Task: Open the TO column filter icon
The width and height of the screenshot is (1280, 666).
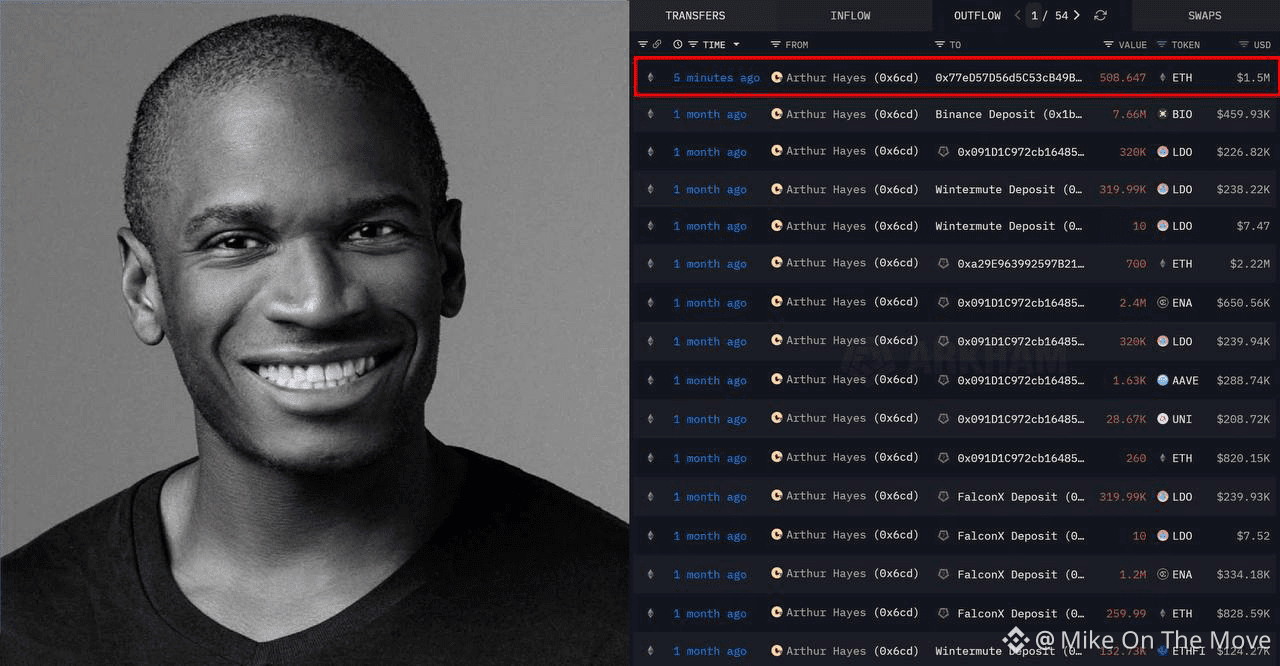Action: coord(940,44)
